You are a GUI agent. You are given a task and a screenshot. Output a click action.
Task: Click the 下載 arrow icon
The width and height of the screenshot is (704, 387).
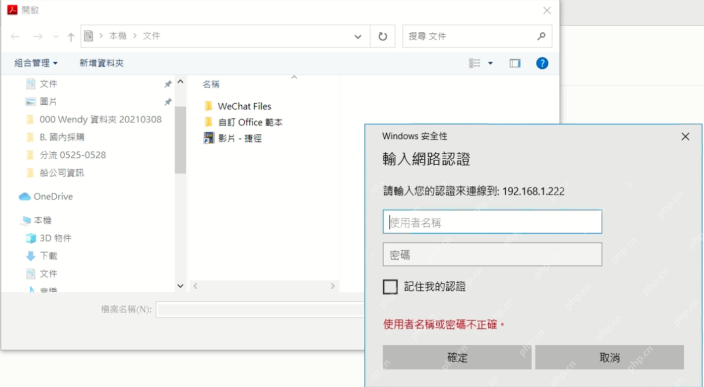31,256
